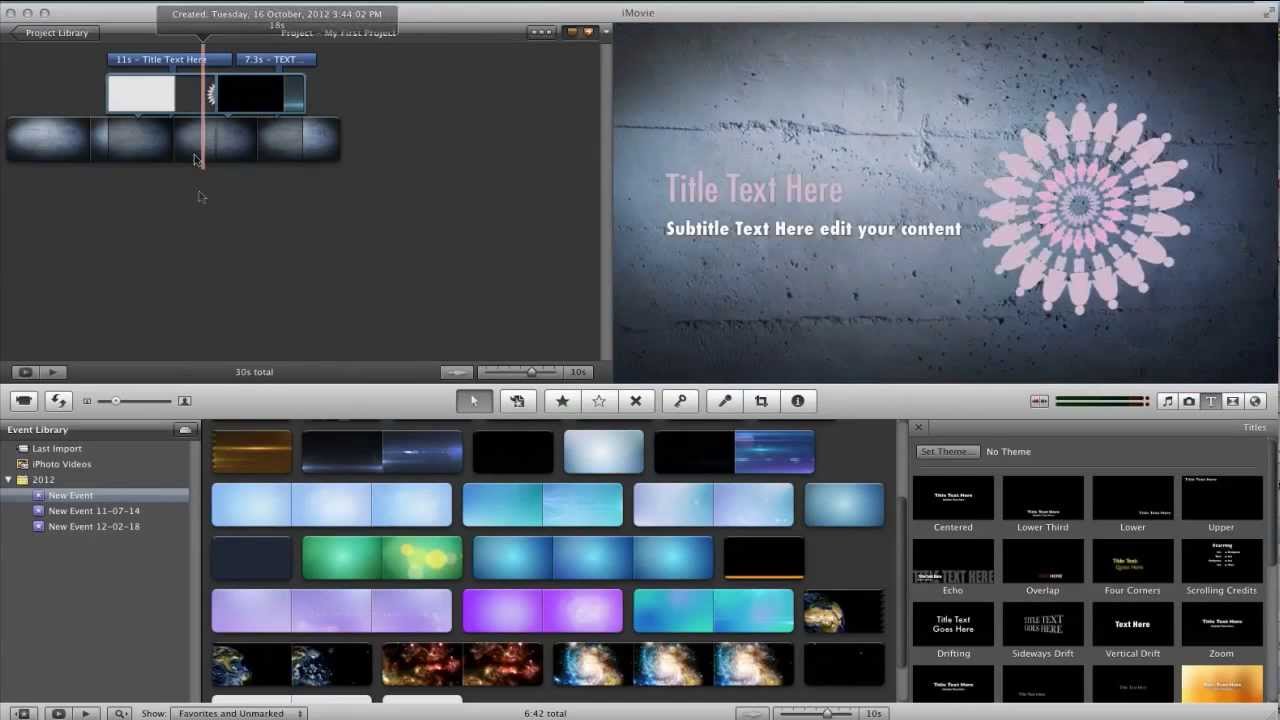Play selected events from beginning
This screenshot has height=720, width=1280.
tap(86, 714)
